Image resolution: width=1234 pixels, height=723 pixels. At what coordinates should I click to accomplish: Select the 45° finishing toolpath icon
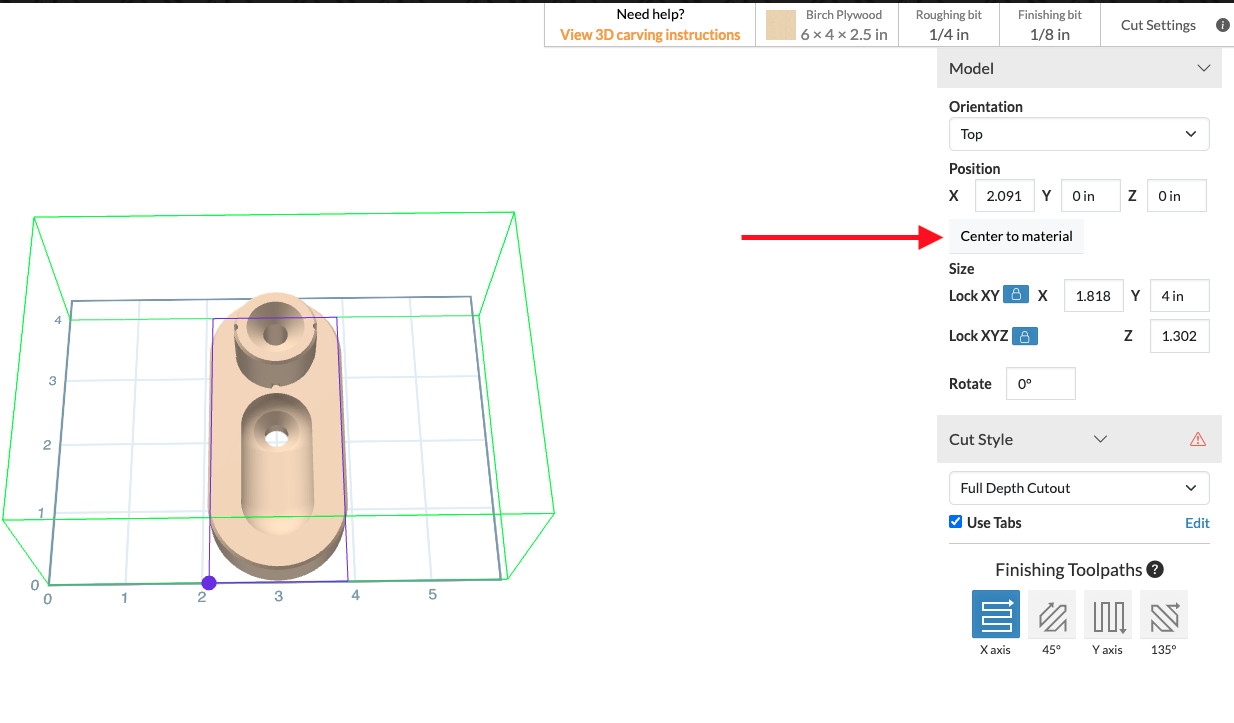(x=1052, y=614)
